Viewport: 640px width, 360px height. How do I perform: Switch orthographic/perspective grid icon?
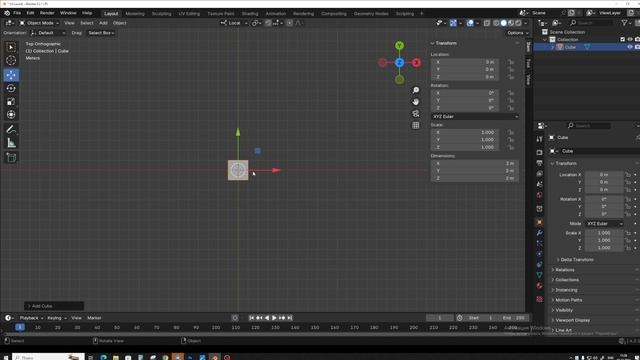pyautogui.click(x=416, y=125)
